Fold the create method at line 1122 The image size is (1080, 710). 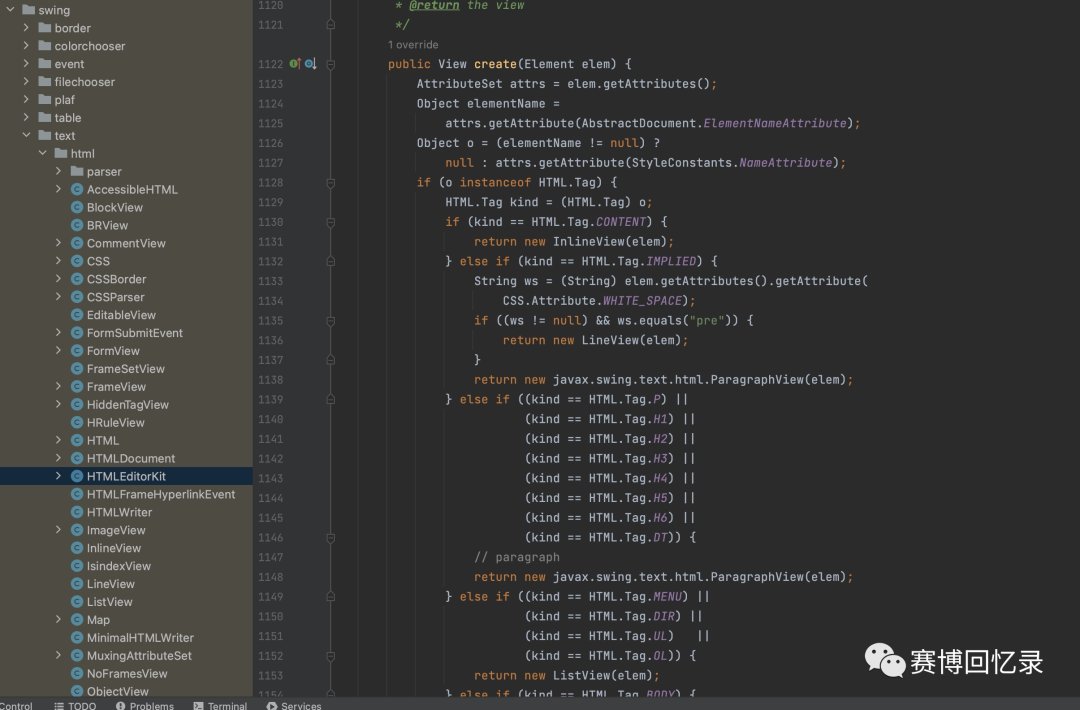tap(331, 64)
